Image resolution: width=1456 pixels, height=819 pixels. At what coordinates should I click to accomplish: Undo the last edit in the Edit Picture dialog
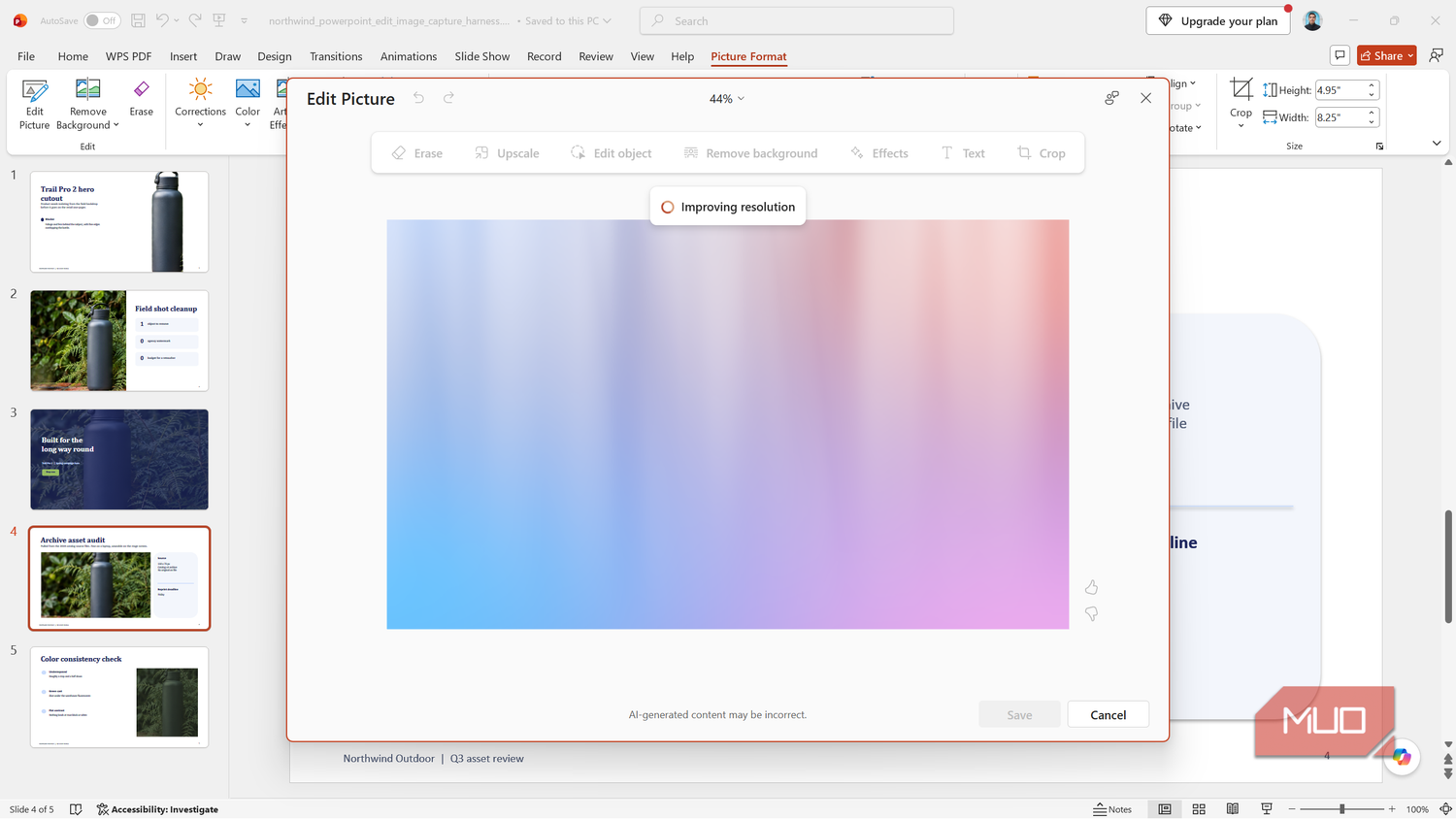(418, 98)
